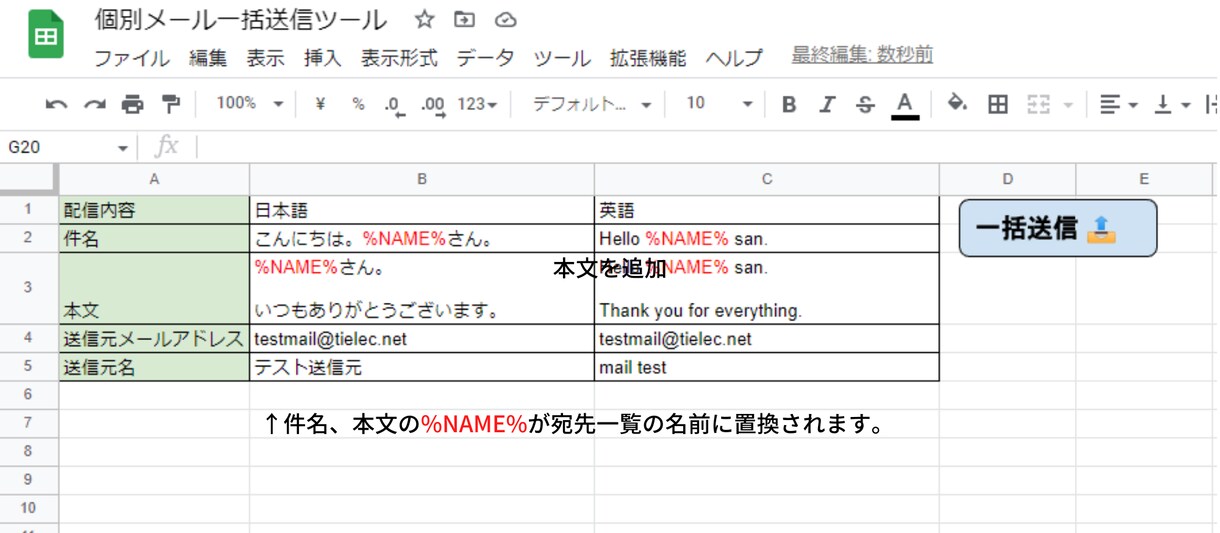Open the 編集 menu
This screenshot has width=1220, height=533.
pyautogui.click(x=208, y=58)
